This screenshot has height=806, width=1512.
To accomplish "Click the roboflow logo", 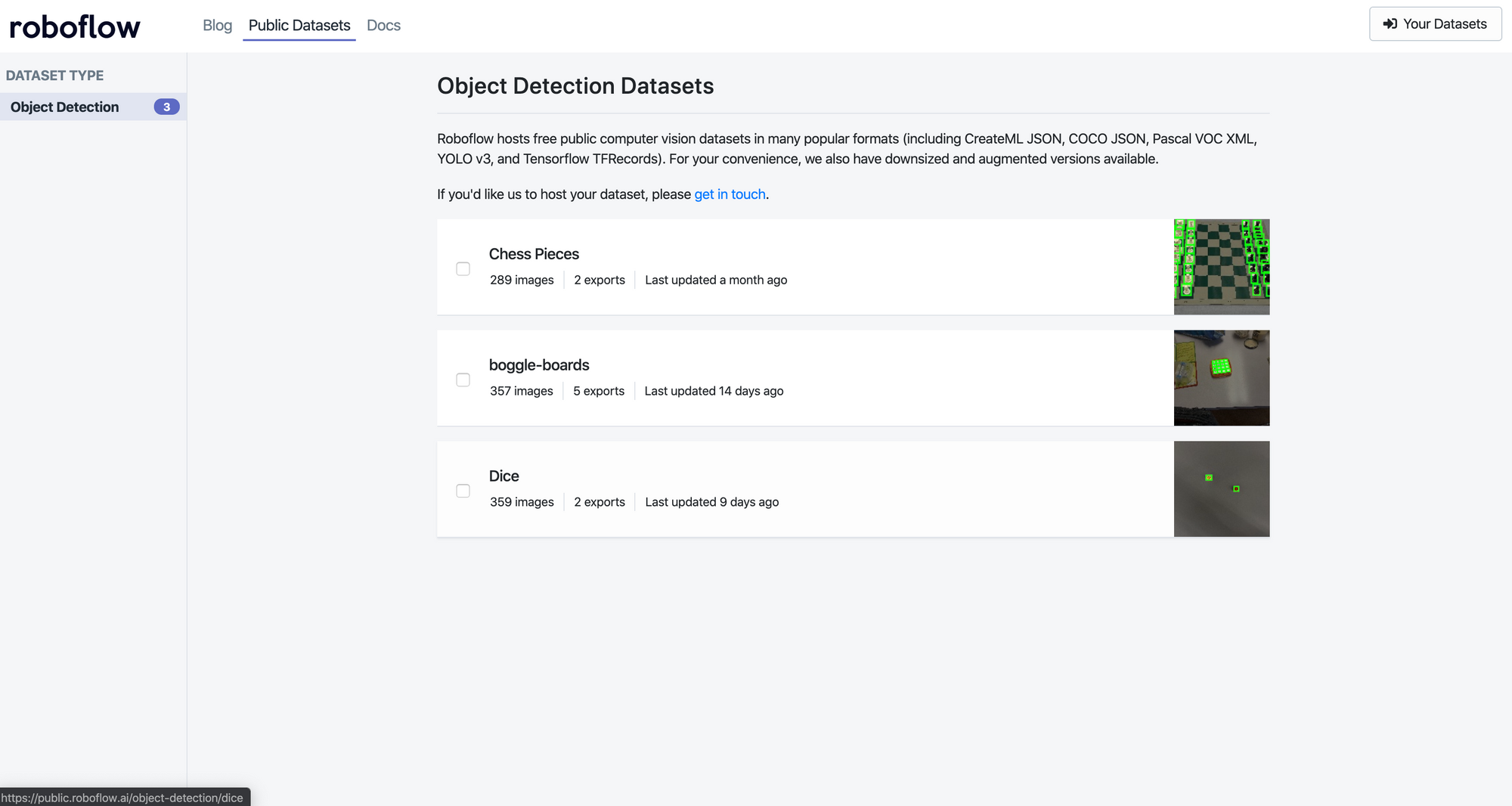I will 73,25.
